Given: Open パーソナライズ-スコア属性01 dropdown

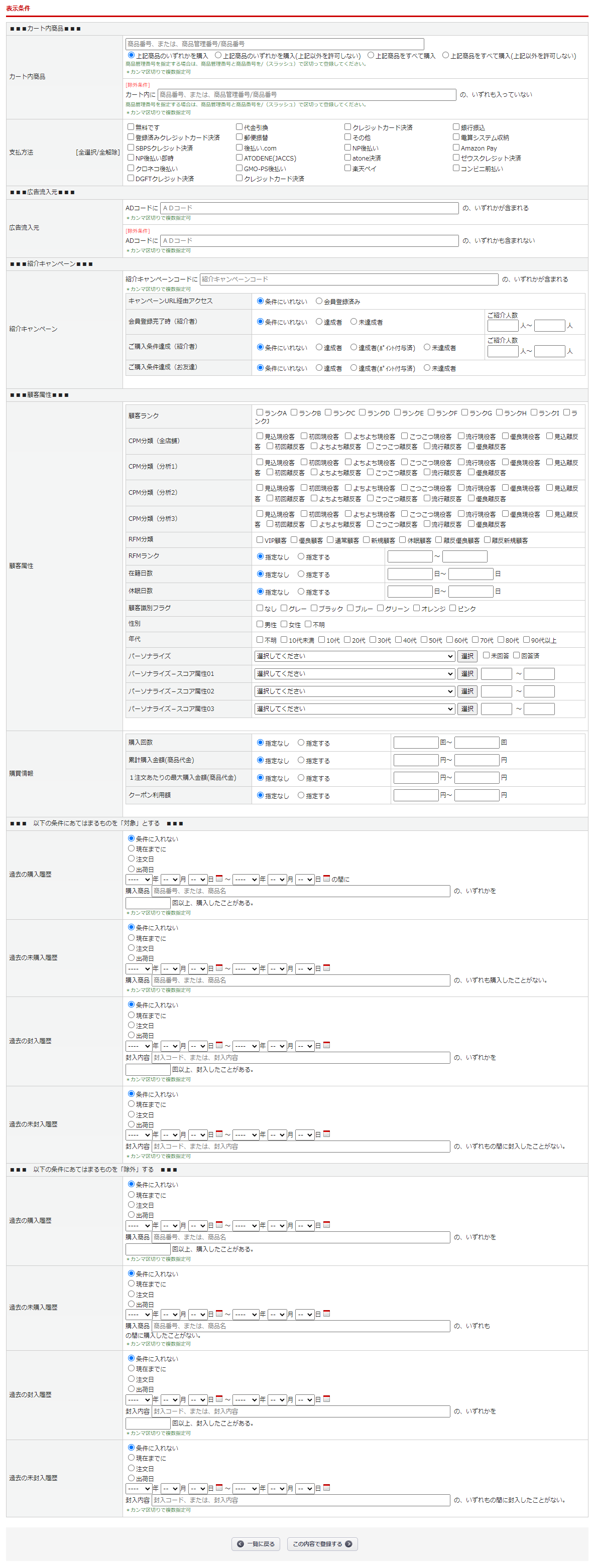Looking at the screenshot, I should coord(354,674).
